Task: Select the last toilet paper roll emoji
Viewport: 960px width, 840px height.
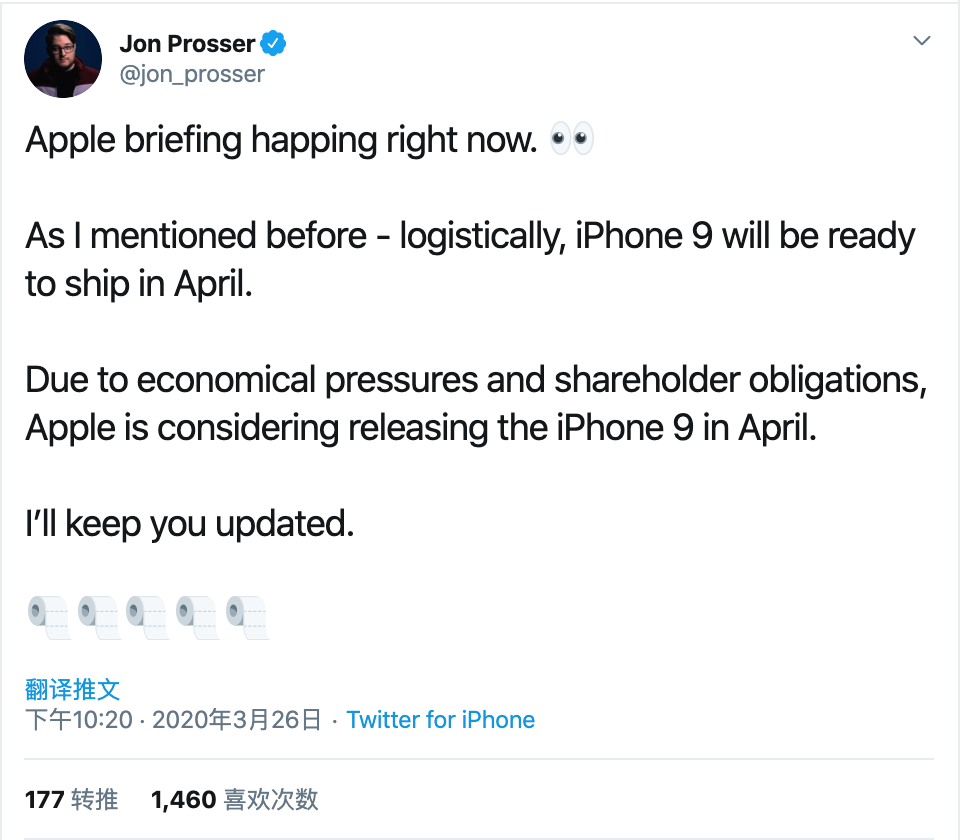Action: tap(246, 615)
